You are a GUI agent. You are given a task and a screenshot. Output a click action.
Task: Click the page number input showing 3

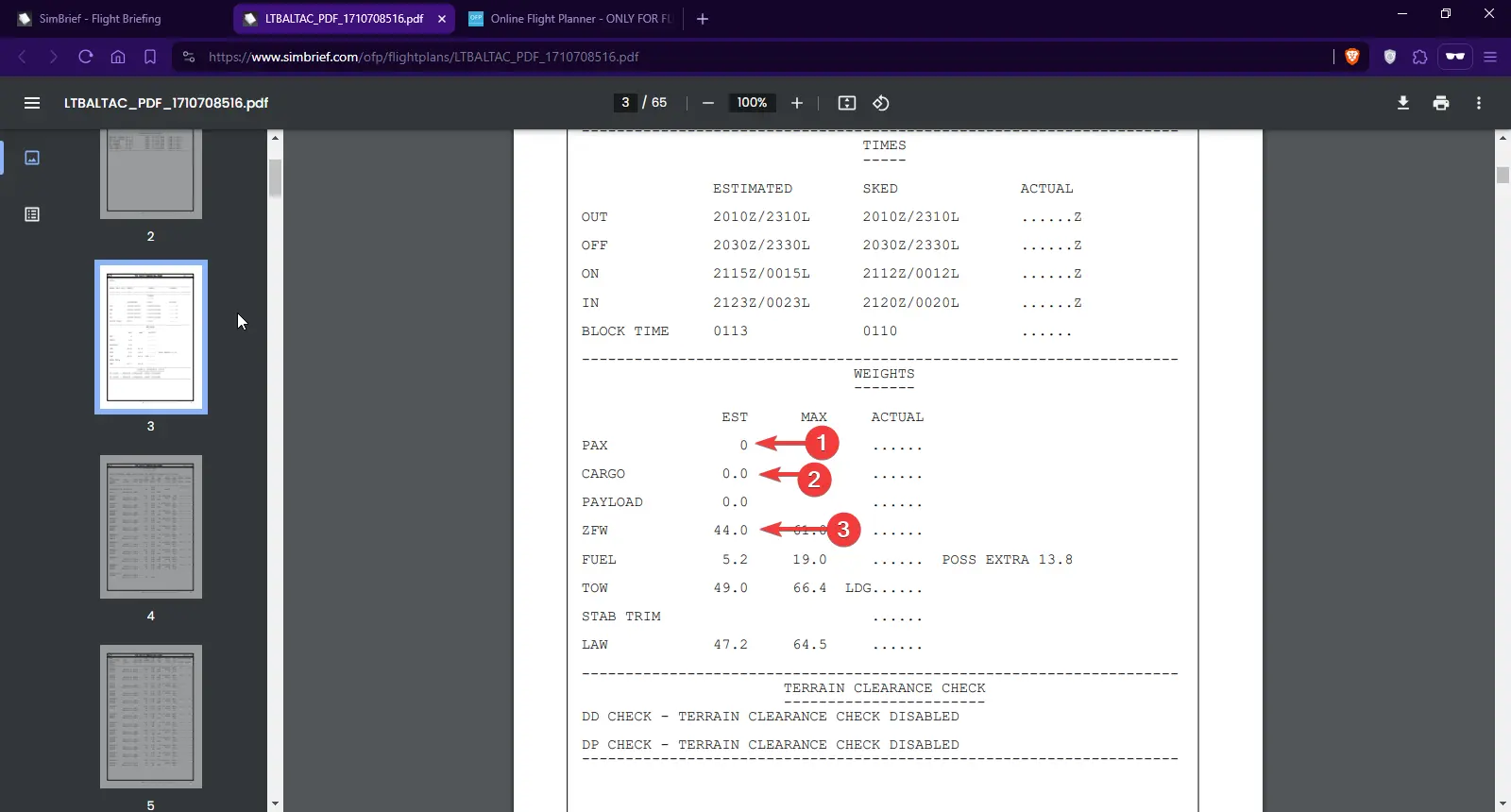point(625,103)
